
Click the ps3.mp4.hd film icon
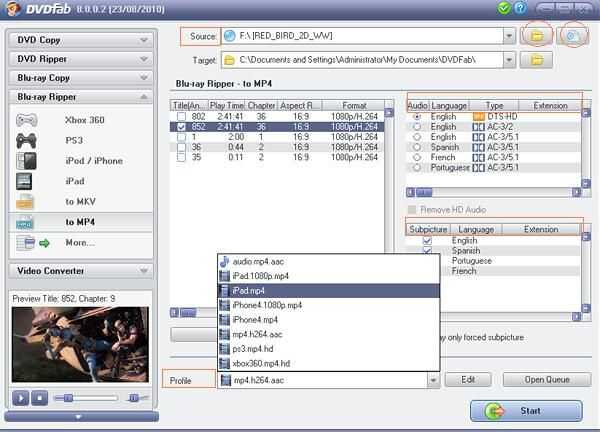225,349
